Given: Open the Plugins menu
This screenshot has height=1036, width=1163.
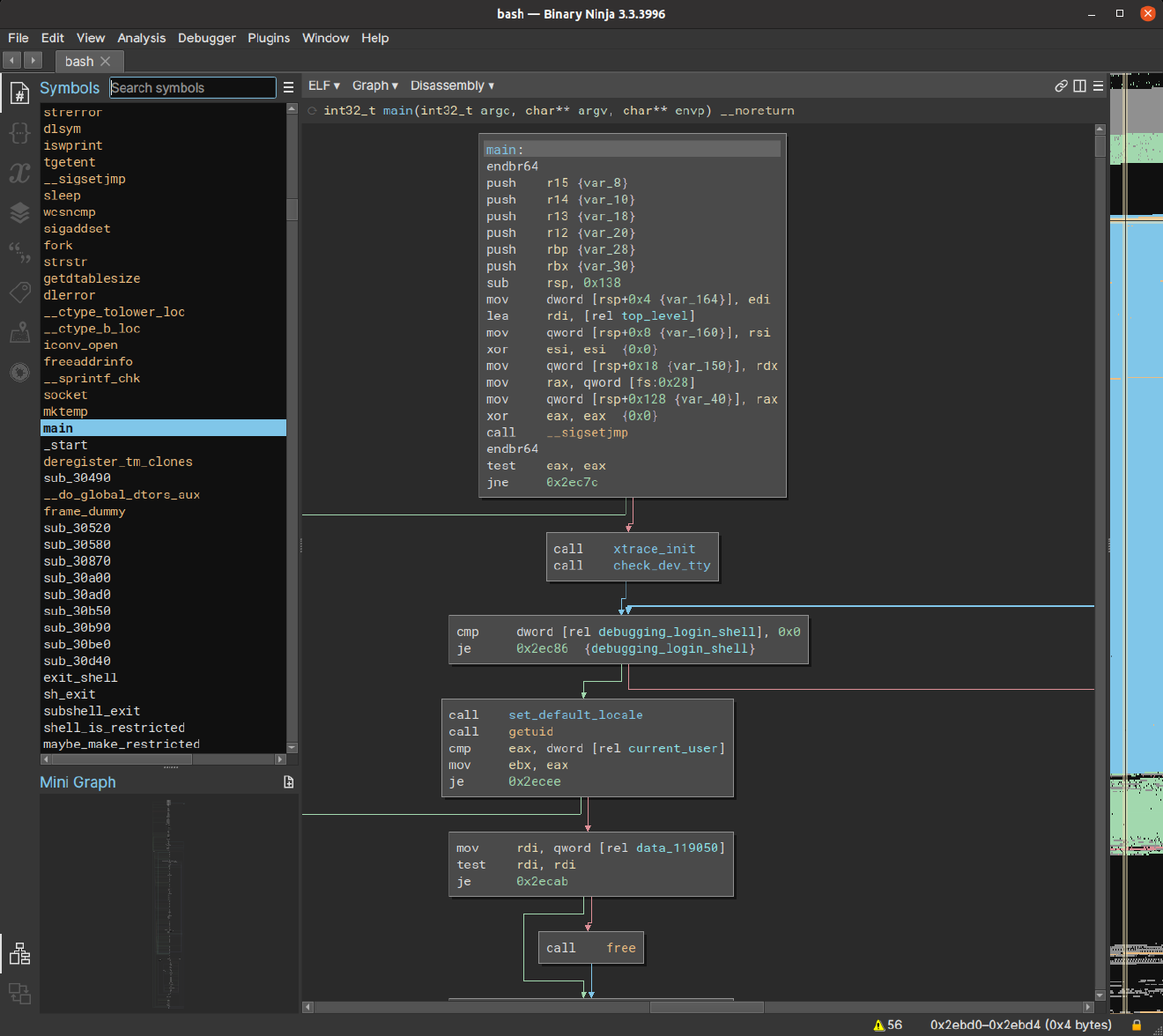Looking at the screenshot, I should pyautogui.click(x=269, y=38).
